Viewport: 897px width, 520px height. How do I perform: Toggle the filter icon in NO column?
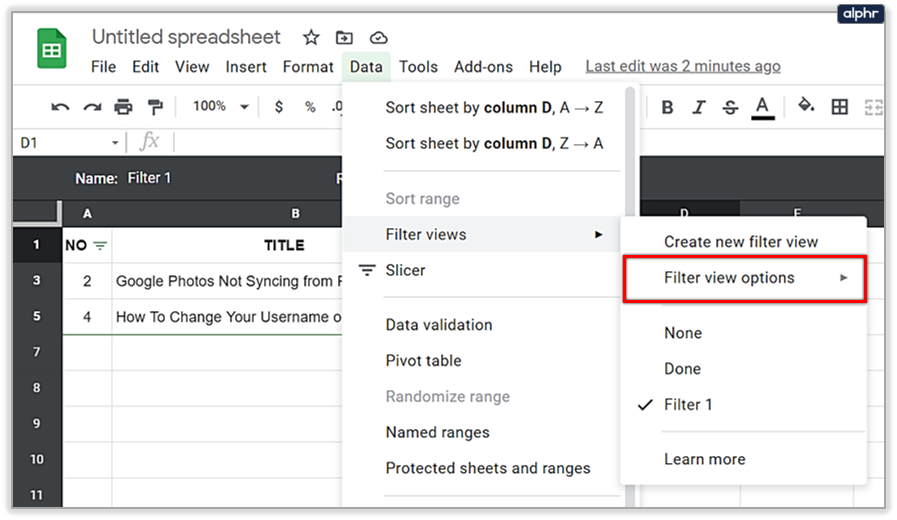100,245
